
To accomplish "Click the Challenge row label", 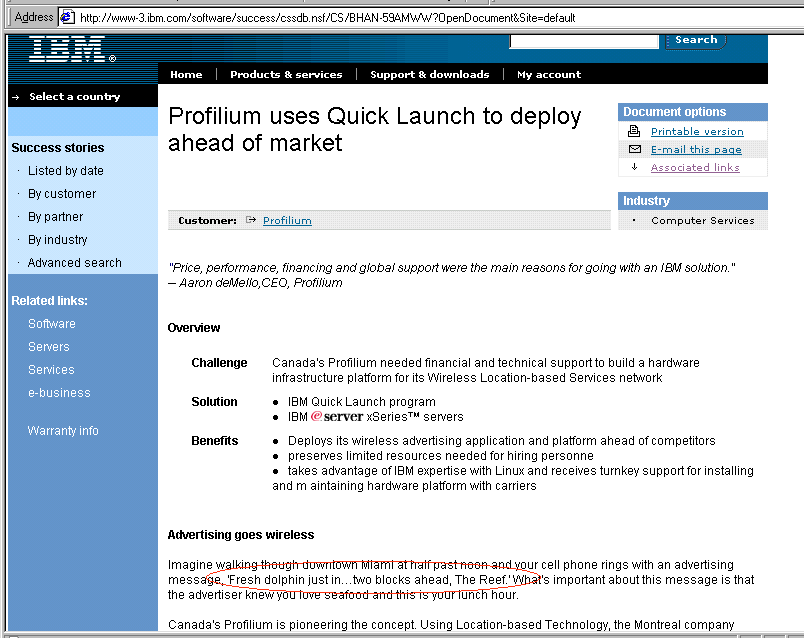I will [219, 363].
